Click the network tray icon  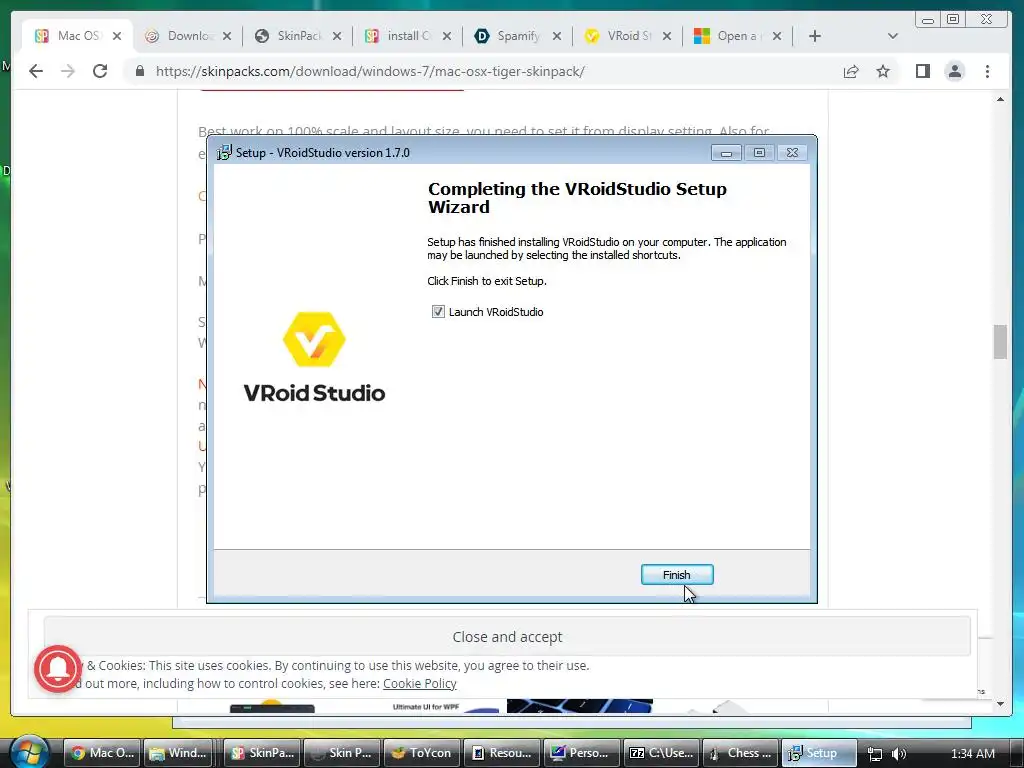click(875, 754)
